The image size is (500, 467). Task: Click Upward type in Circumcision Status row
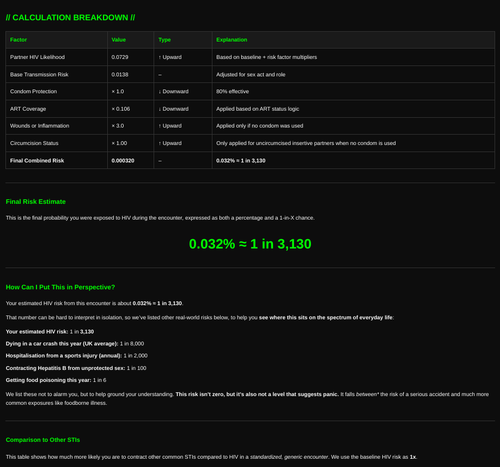click(x=170, y=143)
